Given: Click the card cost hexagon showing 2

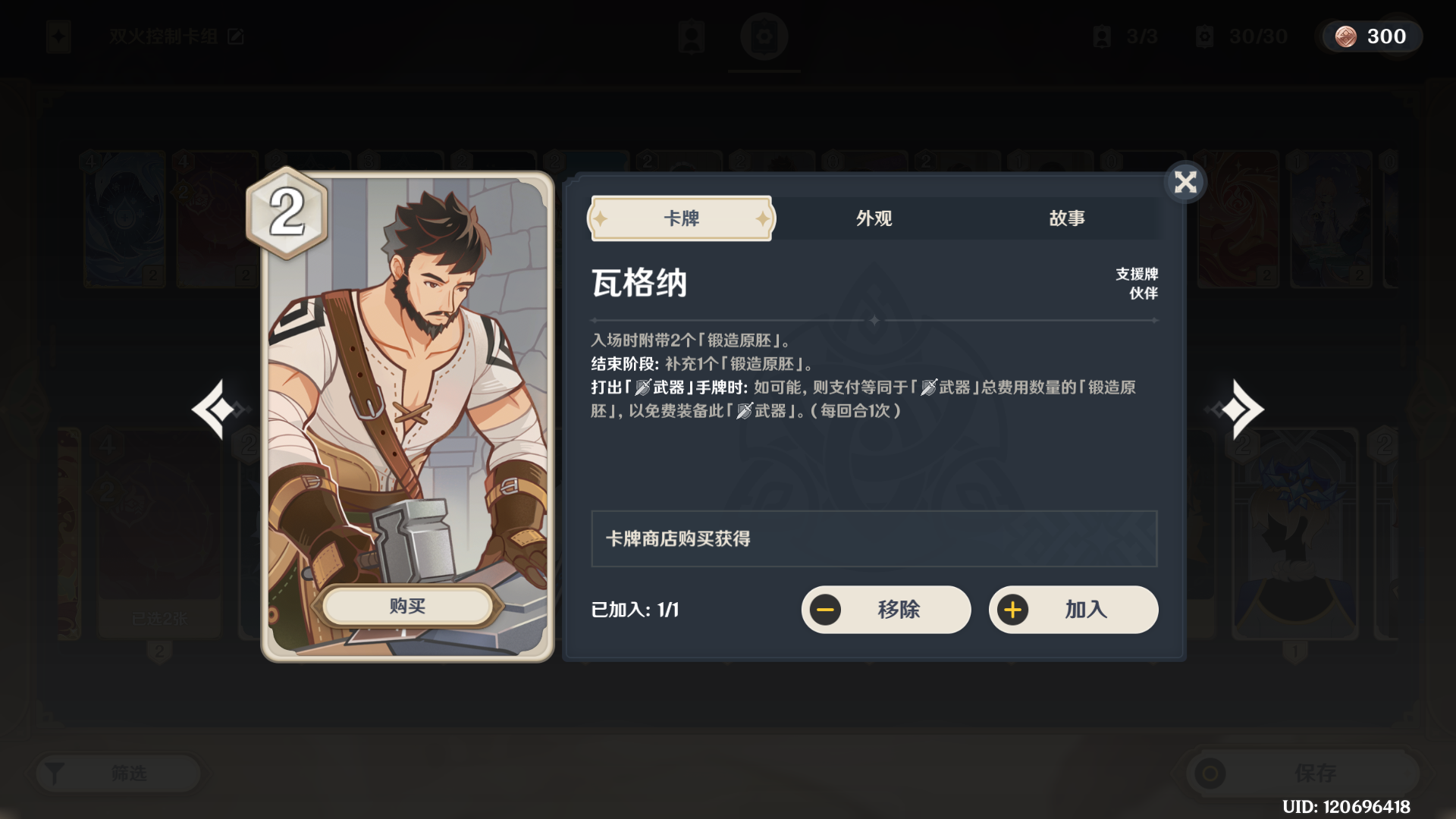Looking at the screenshot, I should tap(287, 212).
